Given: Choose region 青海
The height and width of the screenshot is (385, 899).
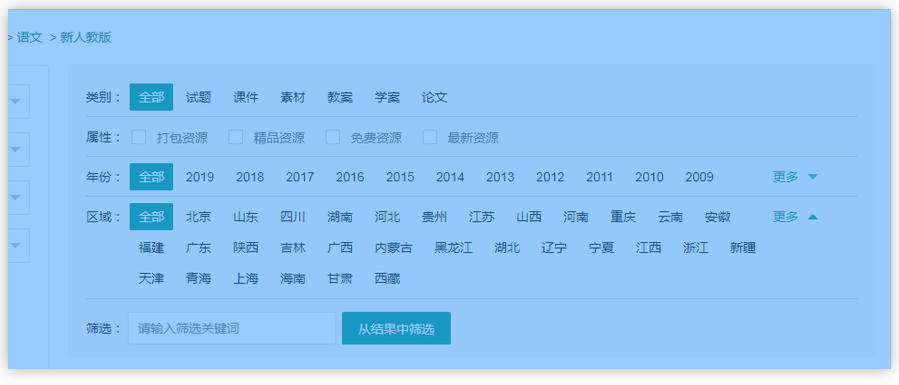Looking at the screenshot, I should pos(198,279).
